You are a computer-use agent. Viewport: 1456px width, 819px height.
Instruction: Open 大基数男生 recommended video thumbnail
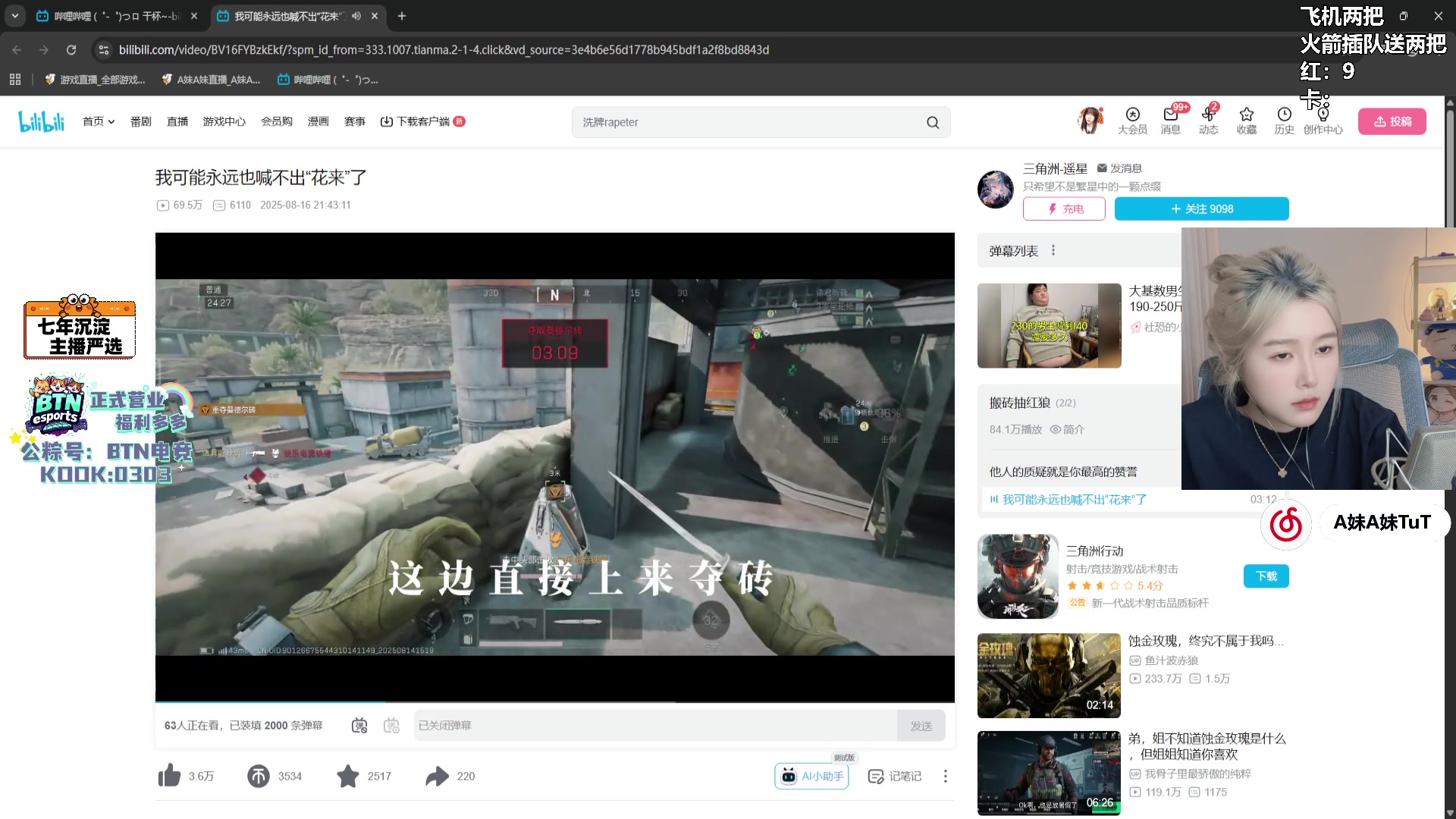pyautogui.click(x=1049, y=325)
